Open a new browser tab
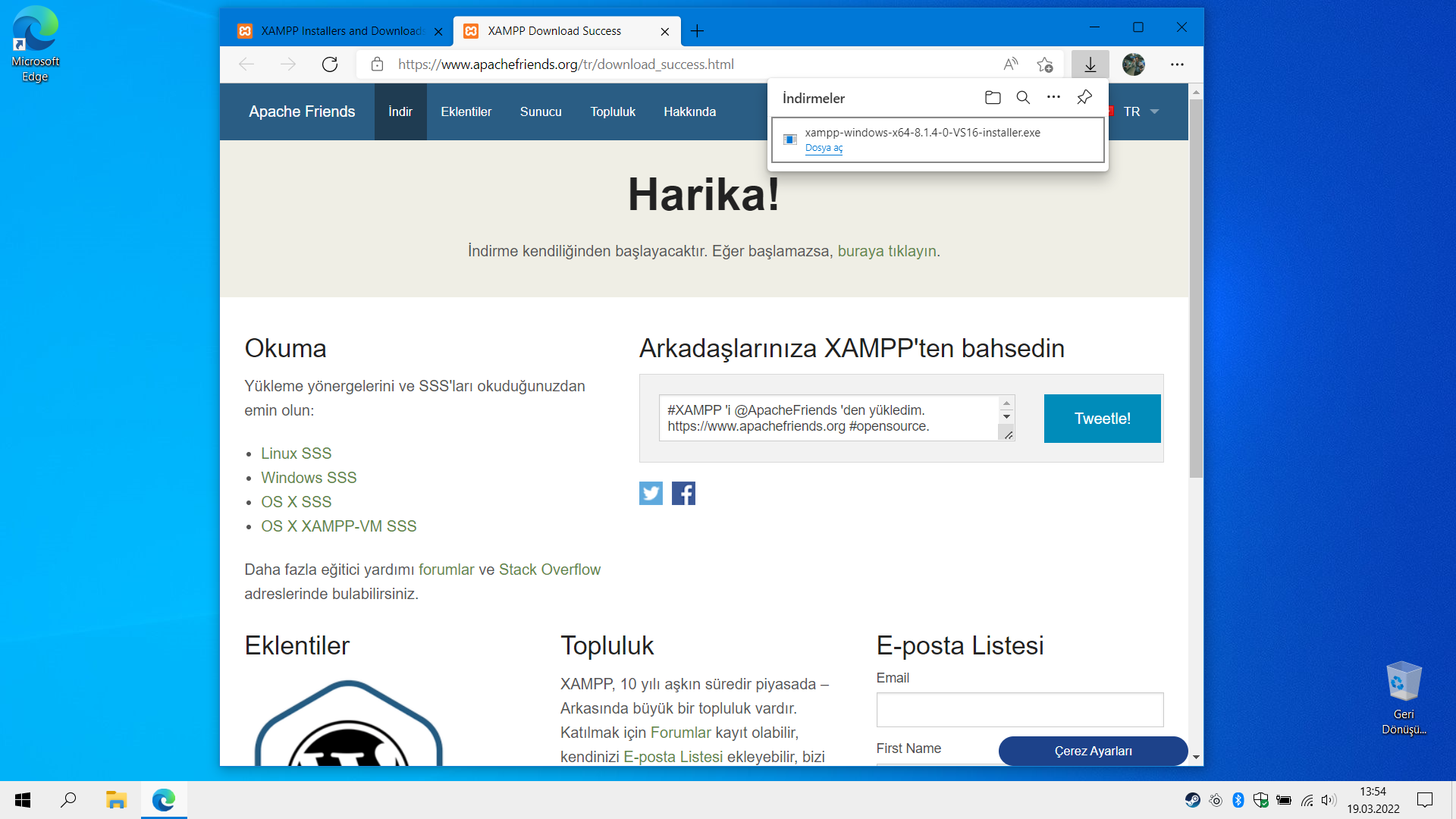Screen dimensions: 1456x819 point(698,31)
